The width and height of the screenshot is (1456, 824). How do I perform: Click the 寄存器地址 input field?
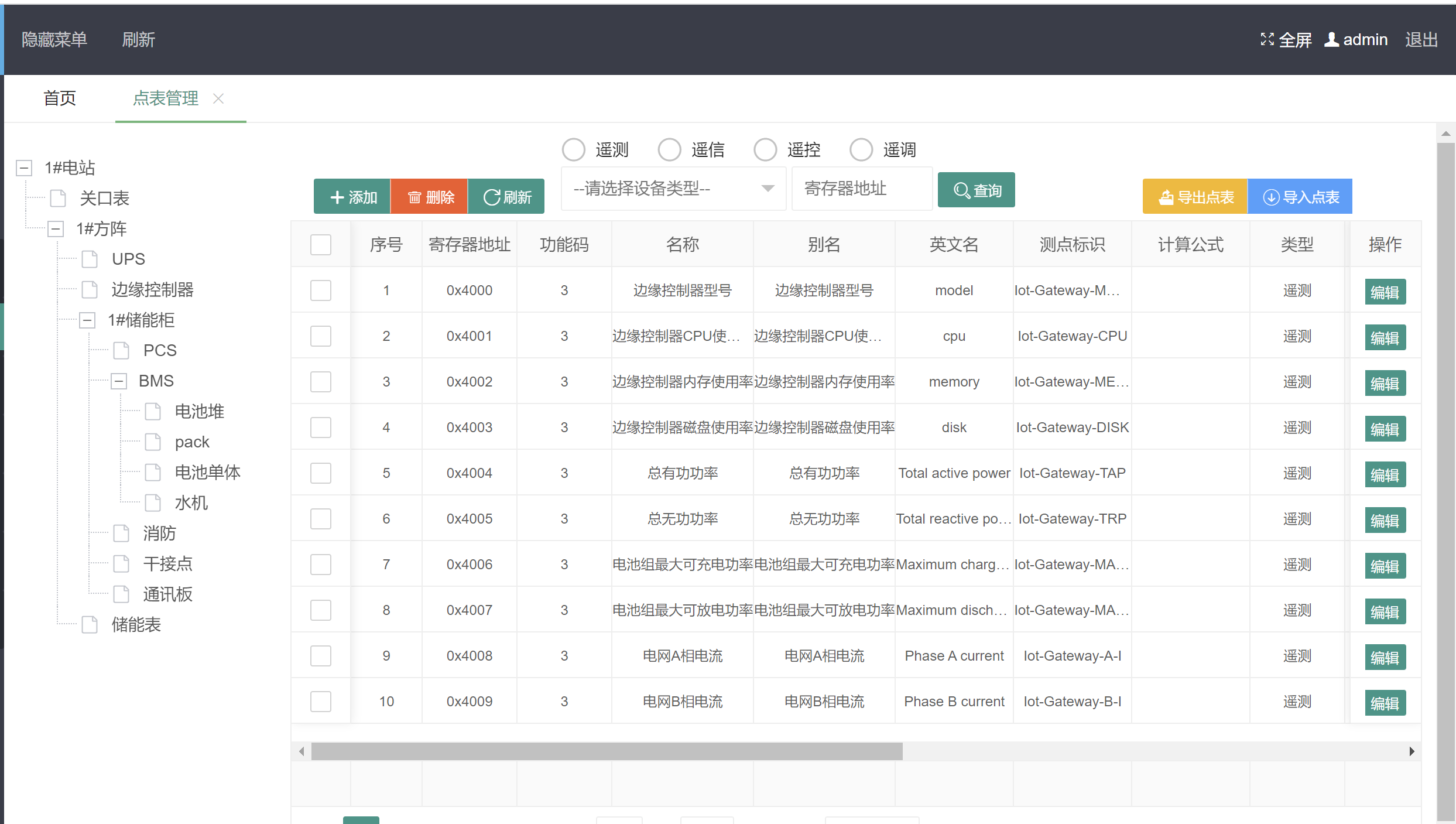click(862, 189)
